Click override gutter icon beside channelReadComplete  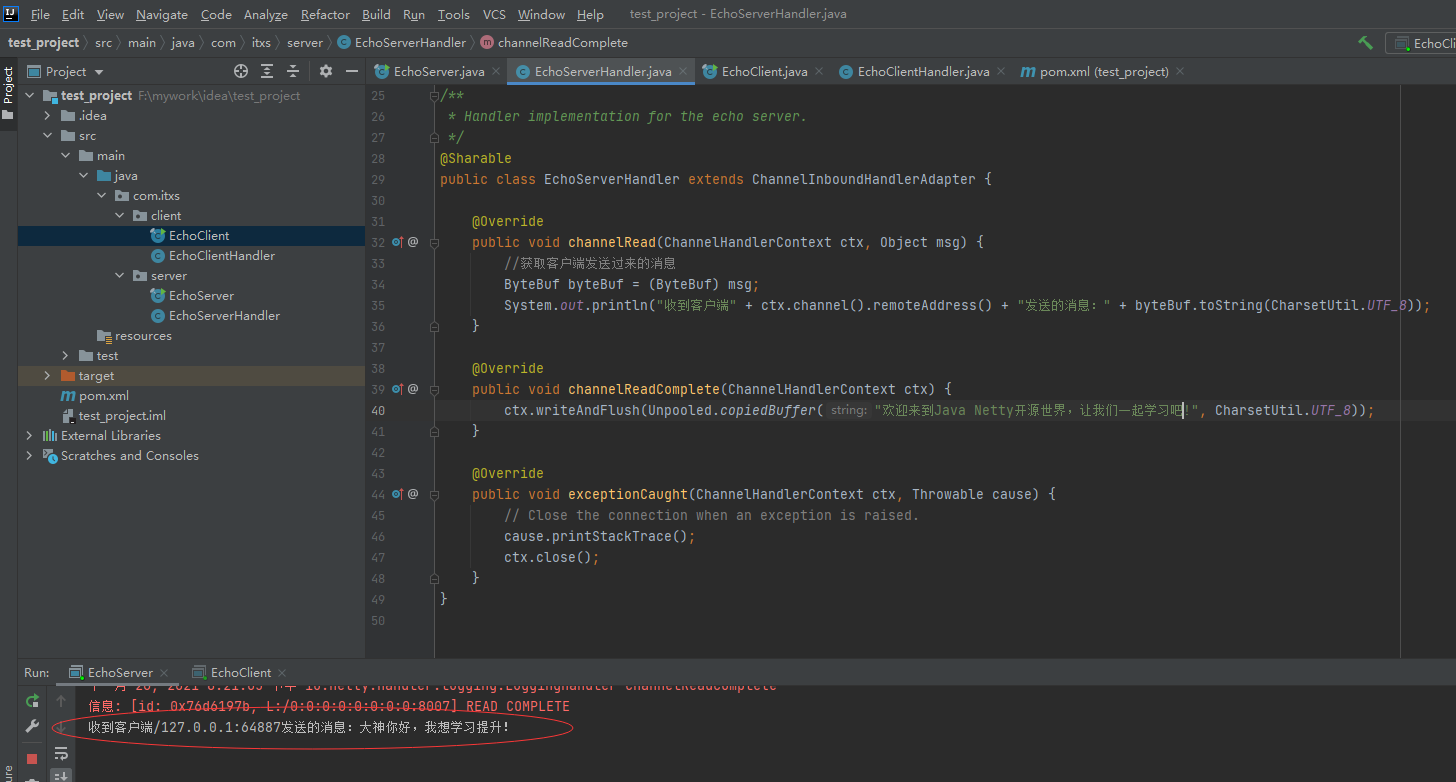coord(397,389)
